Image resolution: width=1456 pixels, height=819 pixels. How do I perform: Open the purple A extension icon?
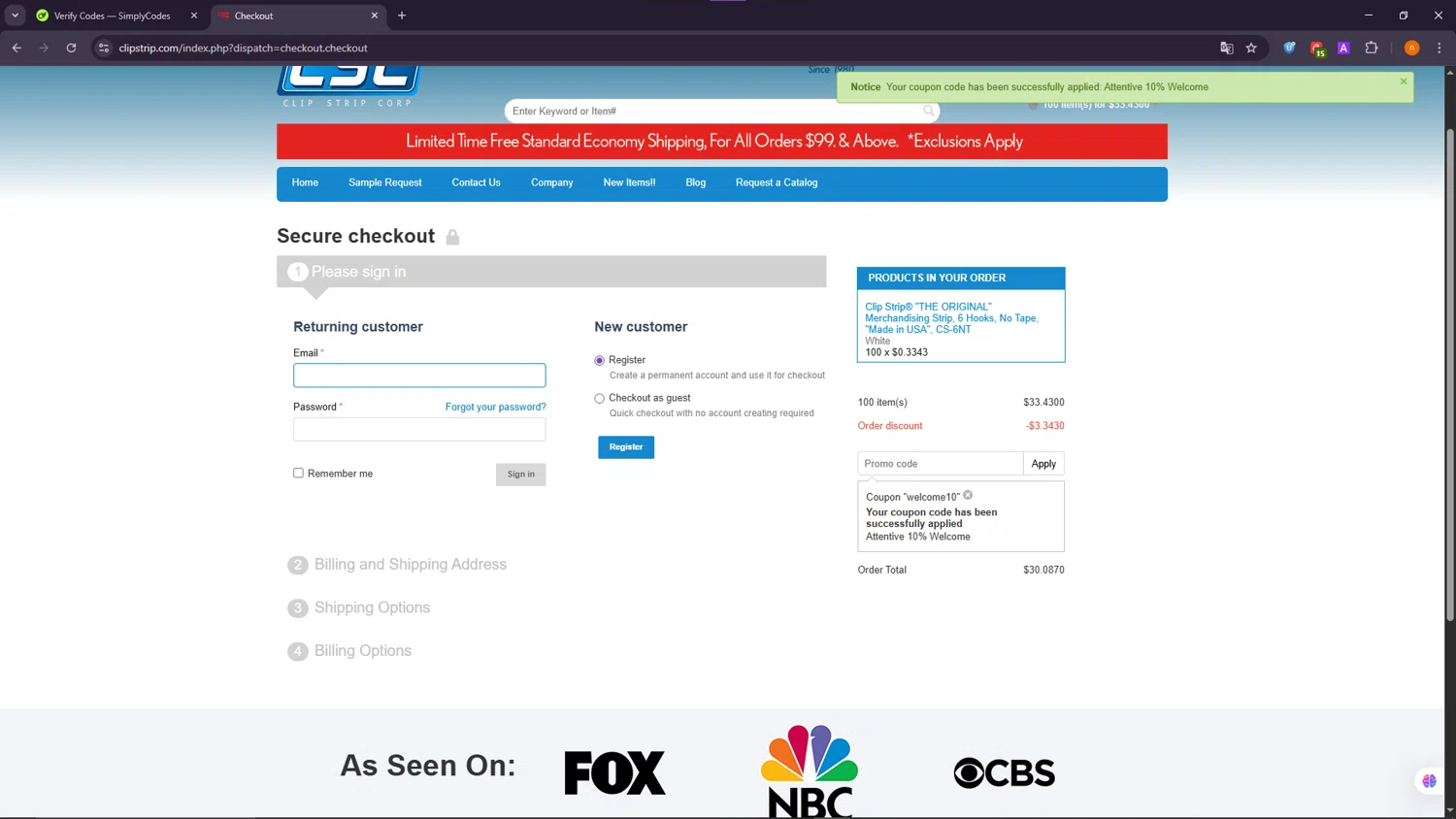click(1343, 48)
